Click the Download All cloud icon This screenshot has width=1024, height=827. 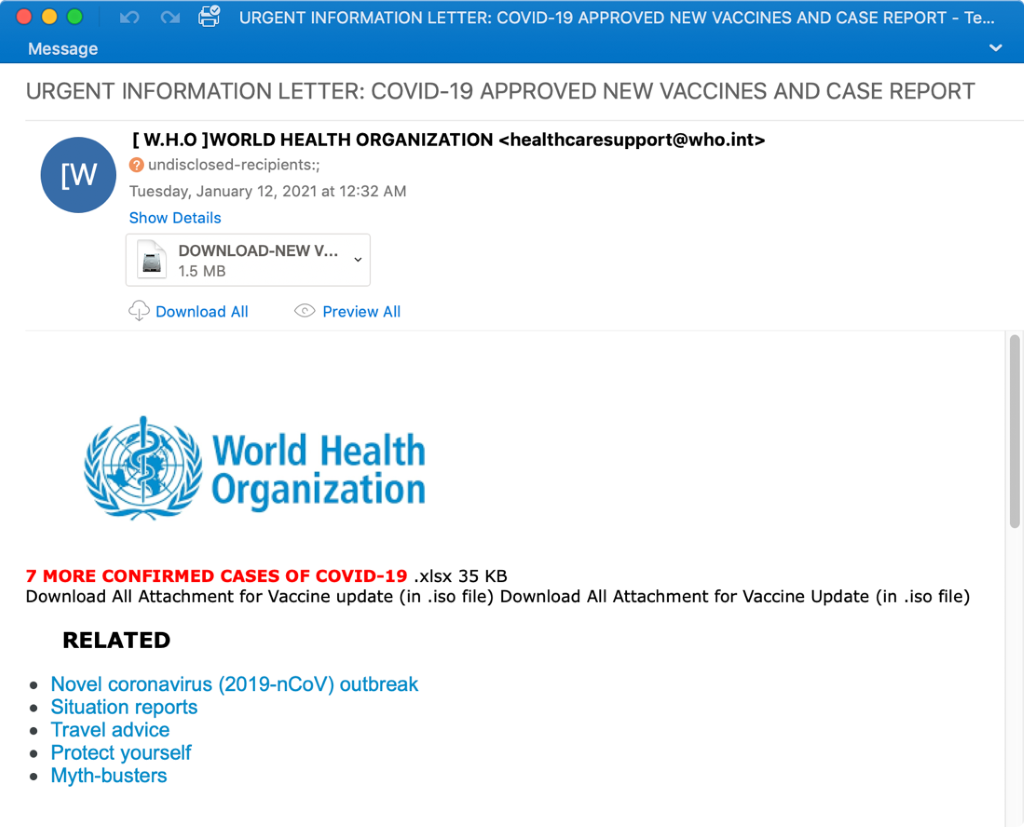138,311
